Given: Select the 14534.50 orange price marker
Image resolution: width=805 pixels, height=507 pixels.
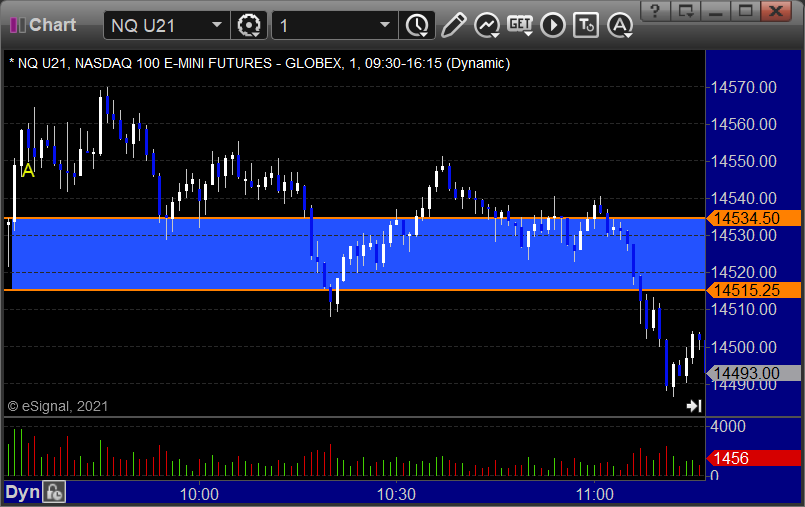Looking at the screenshot, I should tap(753, 218).
